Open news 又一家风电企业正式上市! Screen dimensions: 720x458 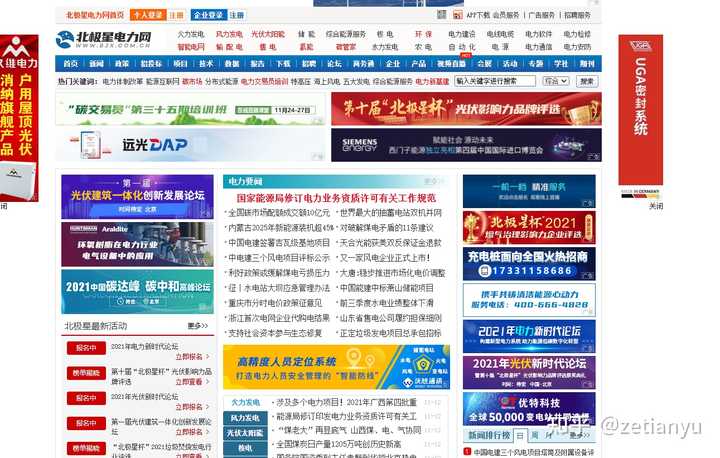tap(385, 258)
